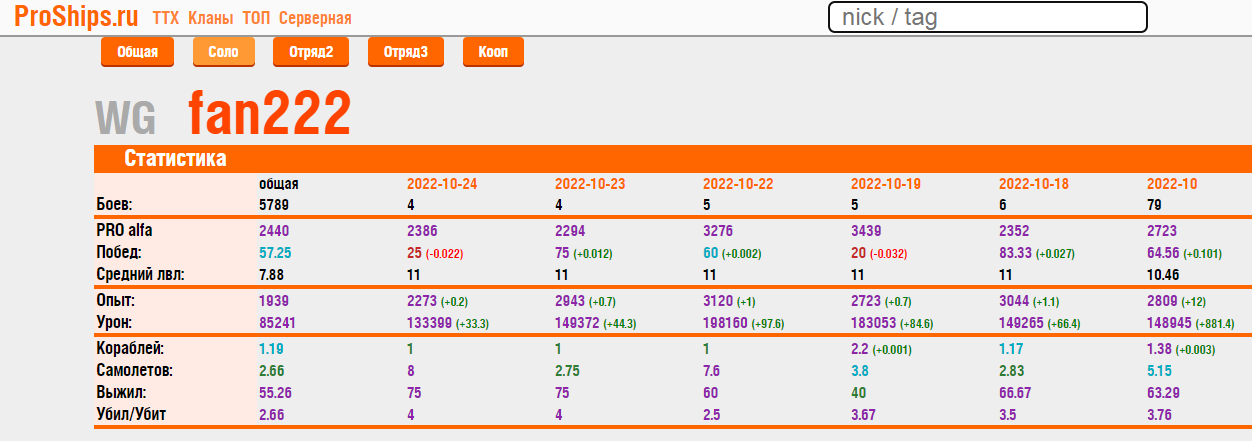The height and width of the screenshot is (441, 1252).
Task: Switch to Кооп battle statistics
Action: 493,52
